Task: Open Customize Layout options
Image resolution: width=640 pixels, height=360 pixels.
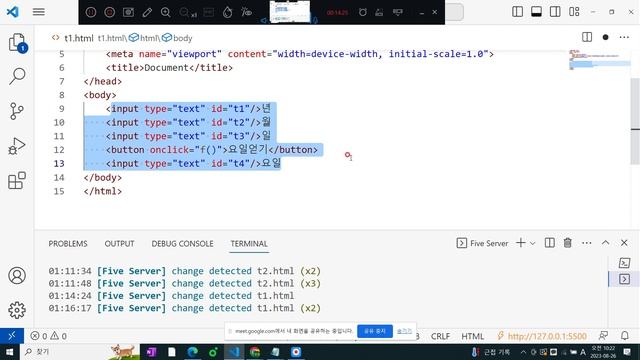Action: pyautogui.click(x=574, y=11)
